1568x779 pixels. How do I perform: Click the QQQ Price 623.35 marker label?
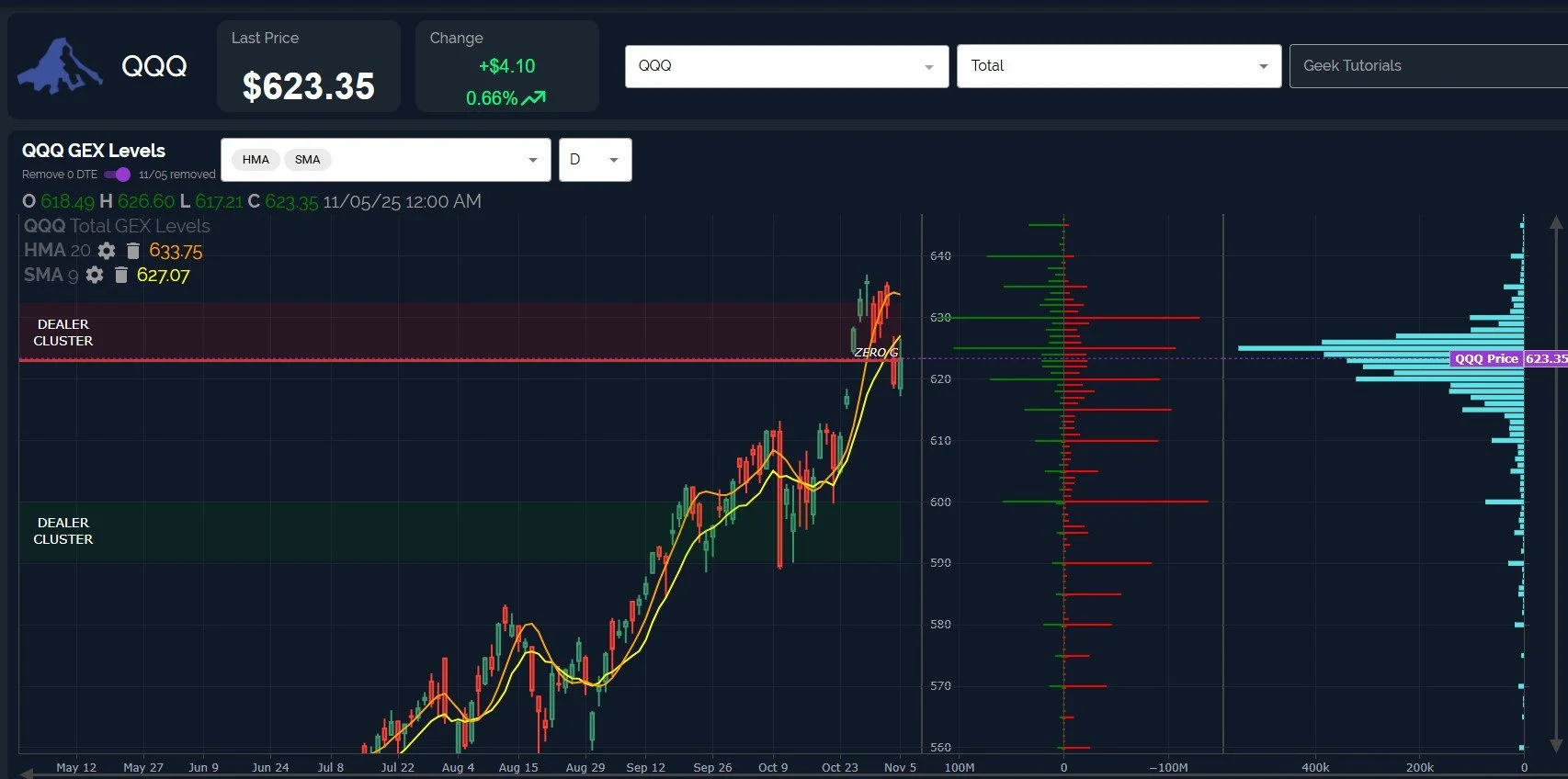pyautogui.click(x=1509, y=358)
